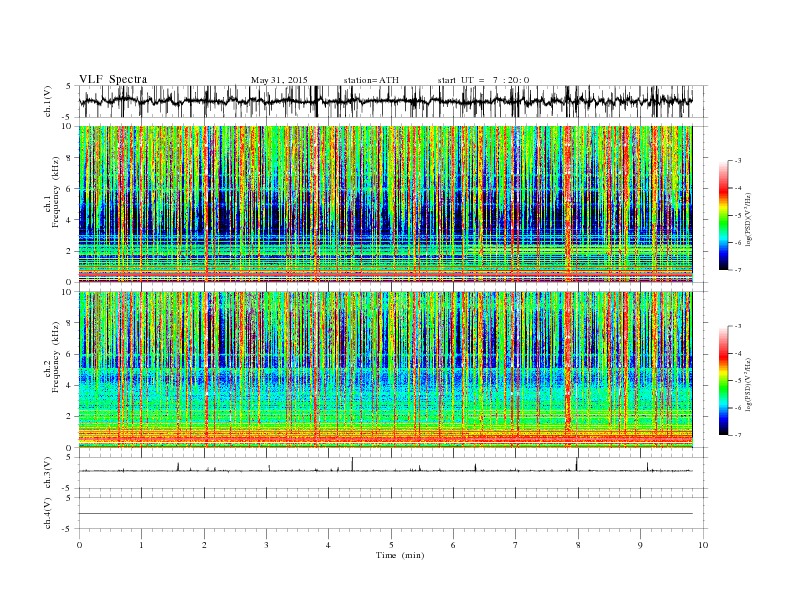Click the time axis tick label '1'
This screenshot has height=612, width=792.
[141, 545]
